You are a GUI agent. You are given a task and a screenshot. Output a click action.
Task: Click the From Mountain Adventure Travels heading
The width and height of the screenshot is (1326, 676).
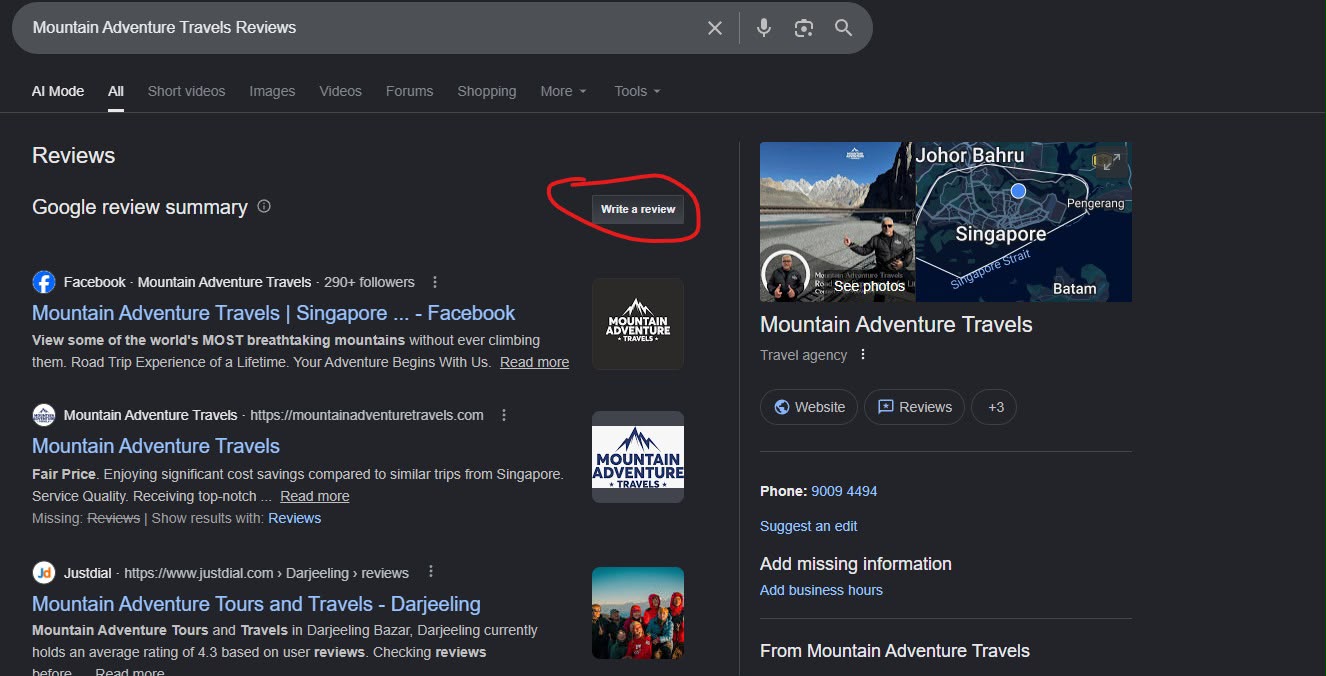895,651
